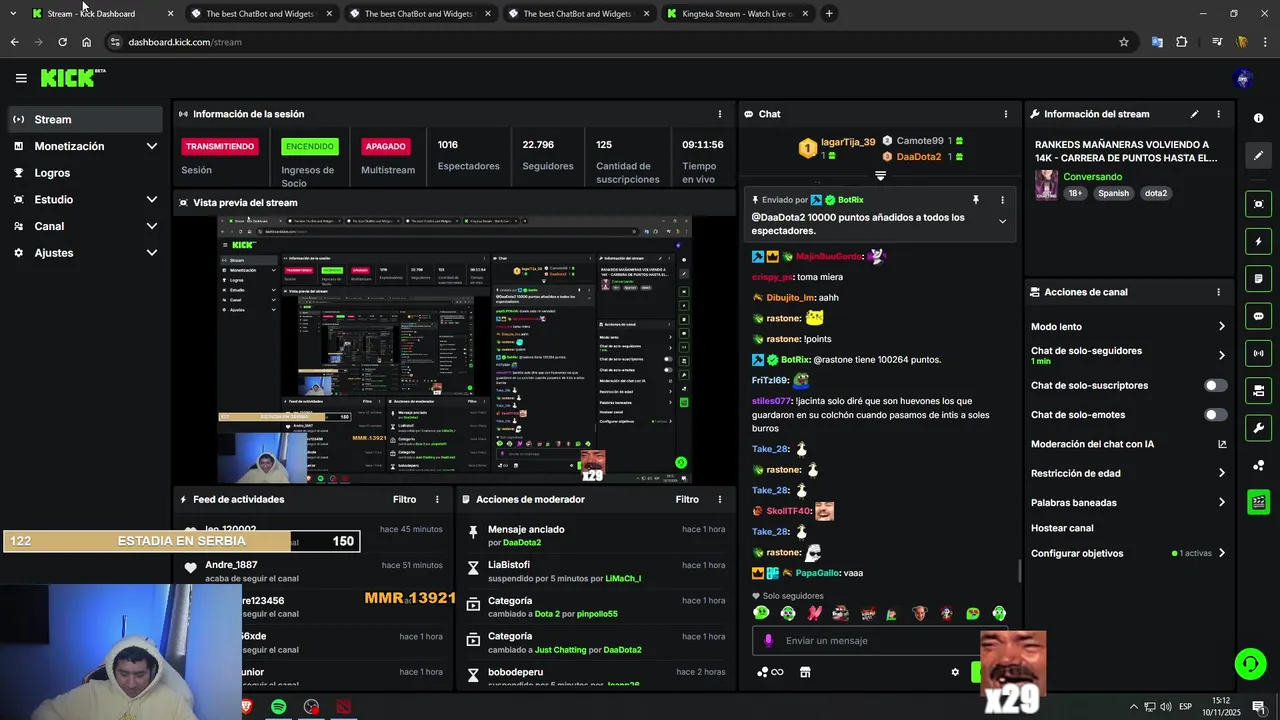The image size is (1280, 720).
Task: Open Spotify from the taskbar
Action: point(279,707)
